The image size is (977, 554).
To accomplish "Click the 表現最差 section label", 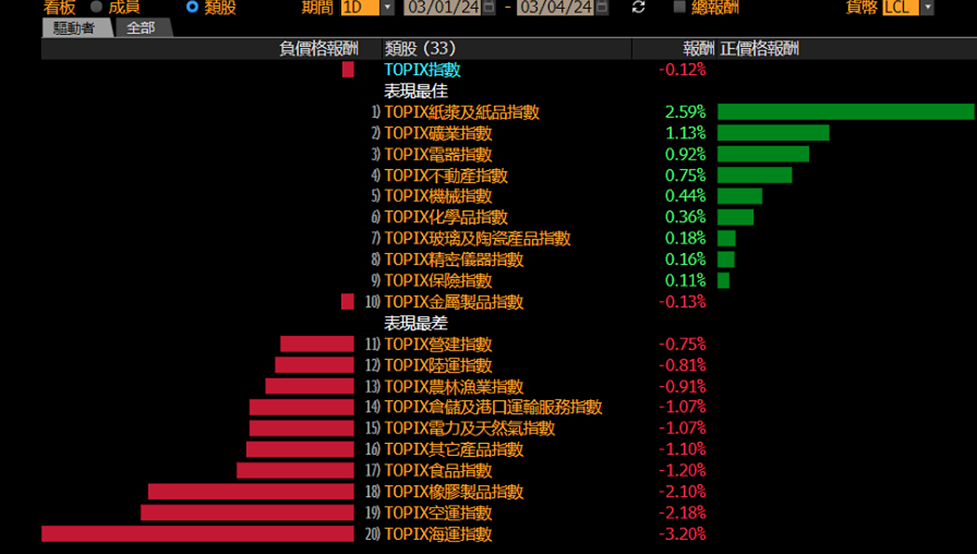I will [x=416, y=323].
